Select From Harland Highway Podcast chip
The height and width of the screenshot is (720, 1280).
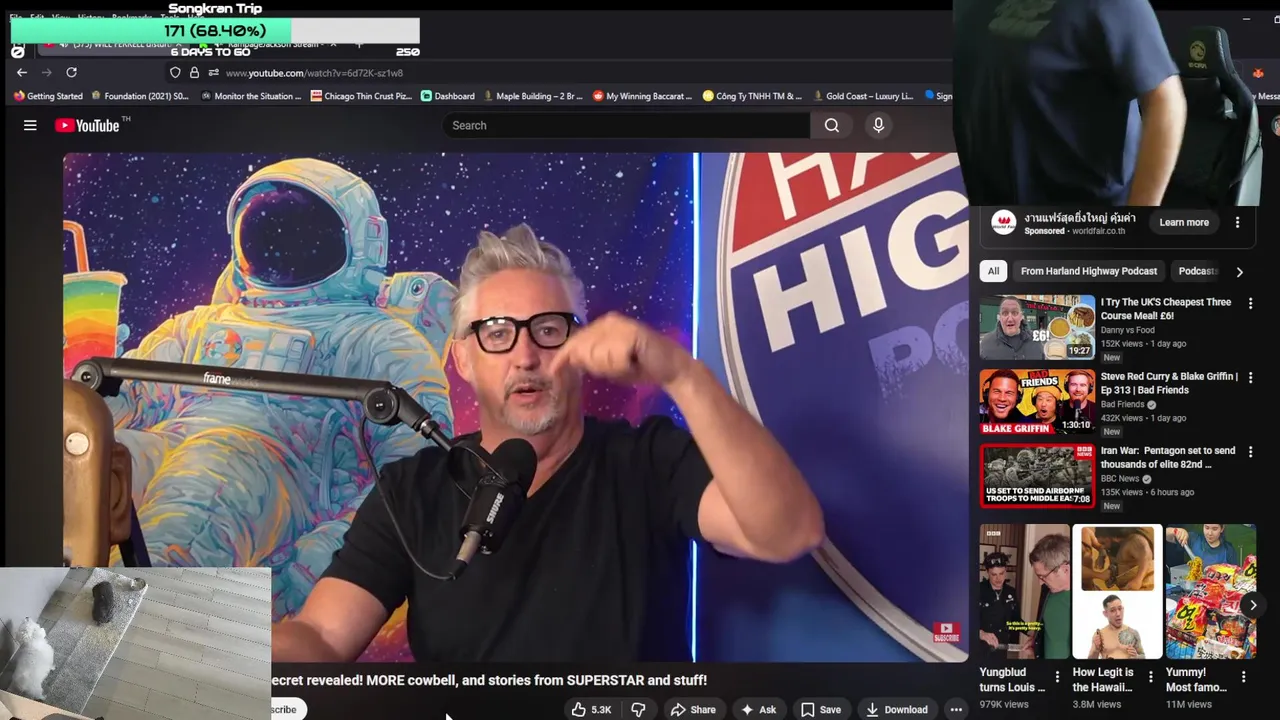click(x=1089, y=271)
